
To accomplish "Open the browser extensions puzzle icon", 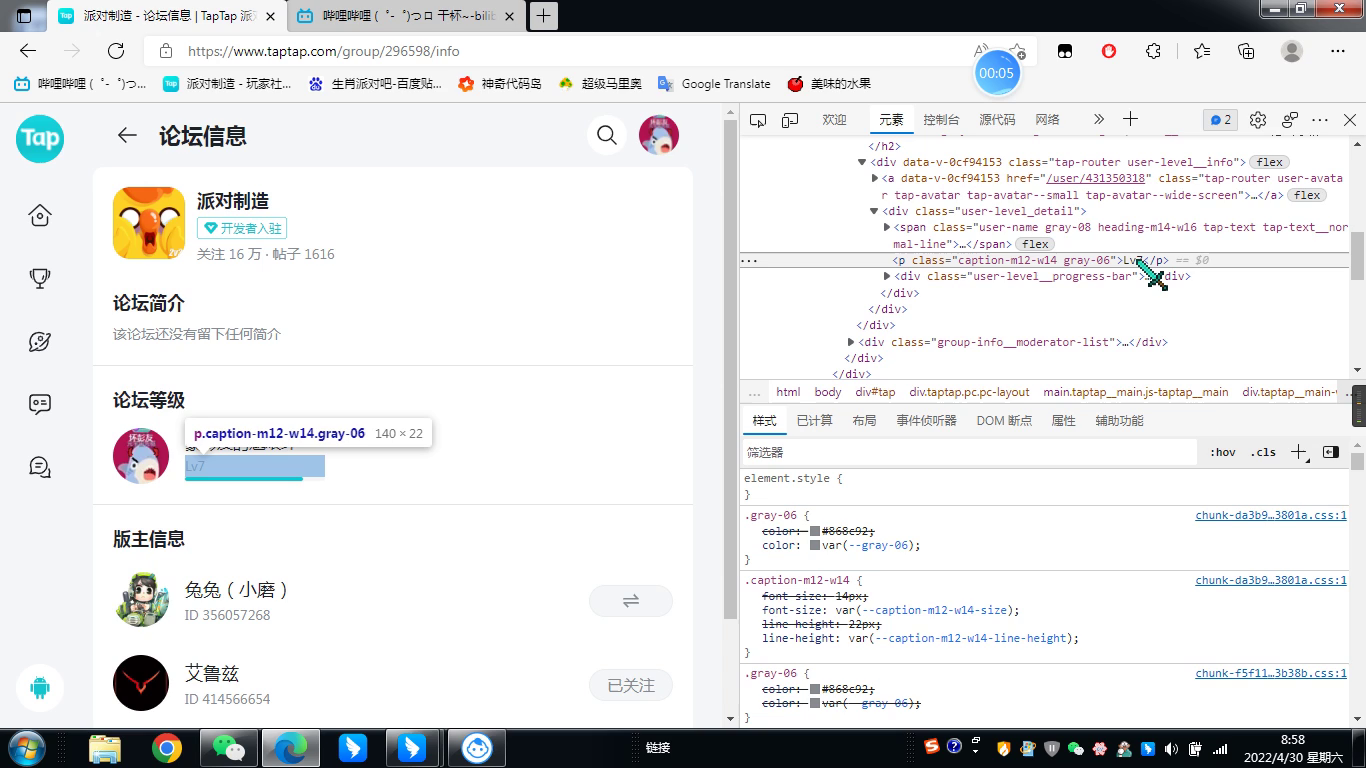I will (1153, 51).
